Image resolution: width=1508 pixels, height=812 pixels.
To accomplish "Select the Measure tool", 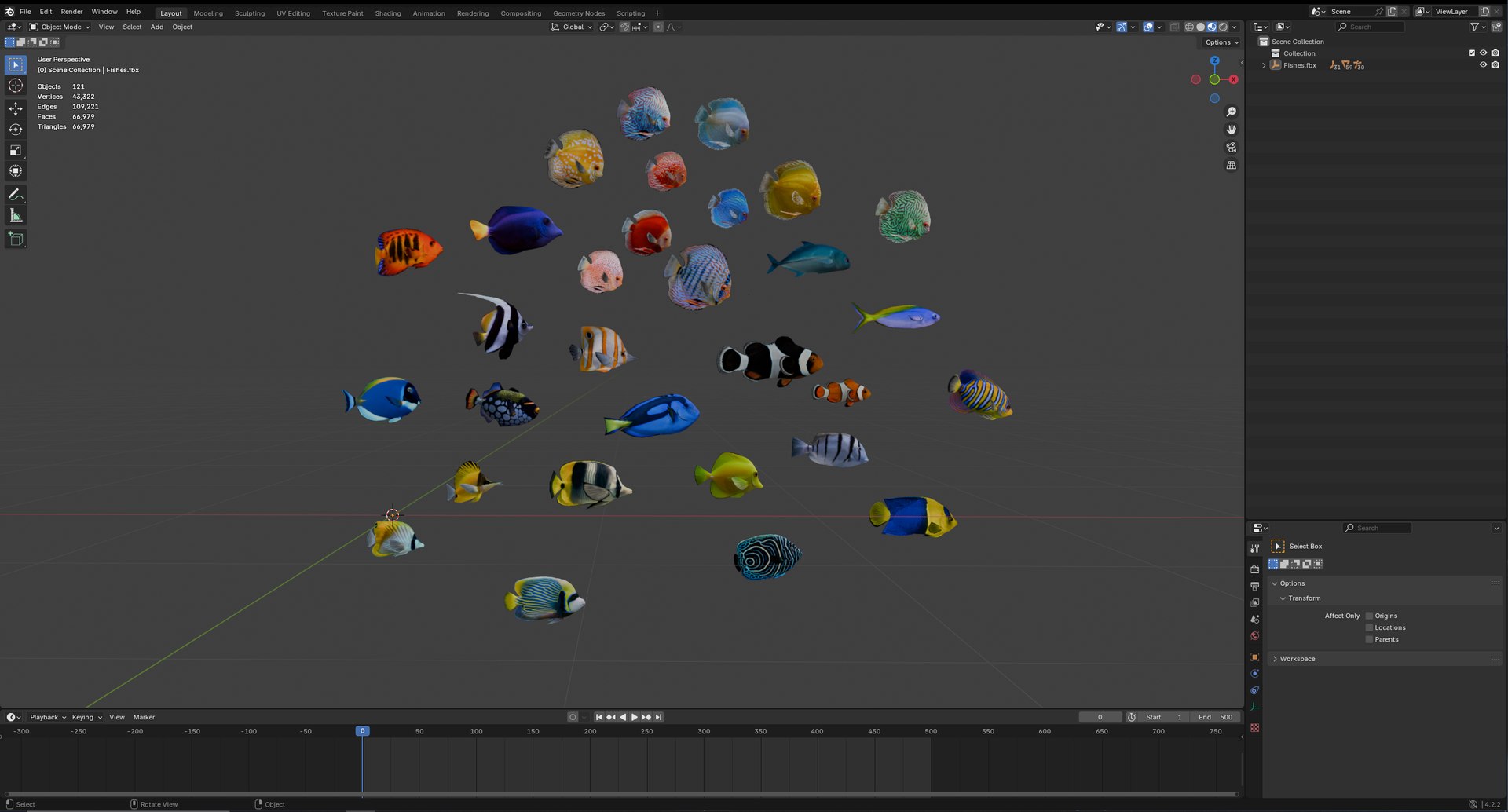I will pyautogui.click(x=16, y=215).
